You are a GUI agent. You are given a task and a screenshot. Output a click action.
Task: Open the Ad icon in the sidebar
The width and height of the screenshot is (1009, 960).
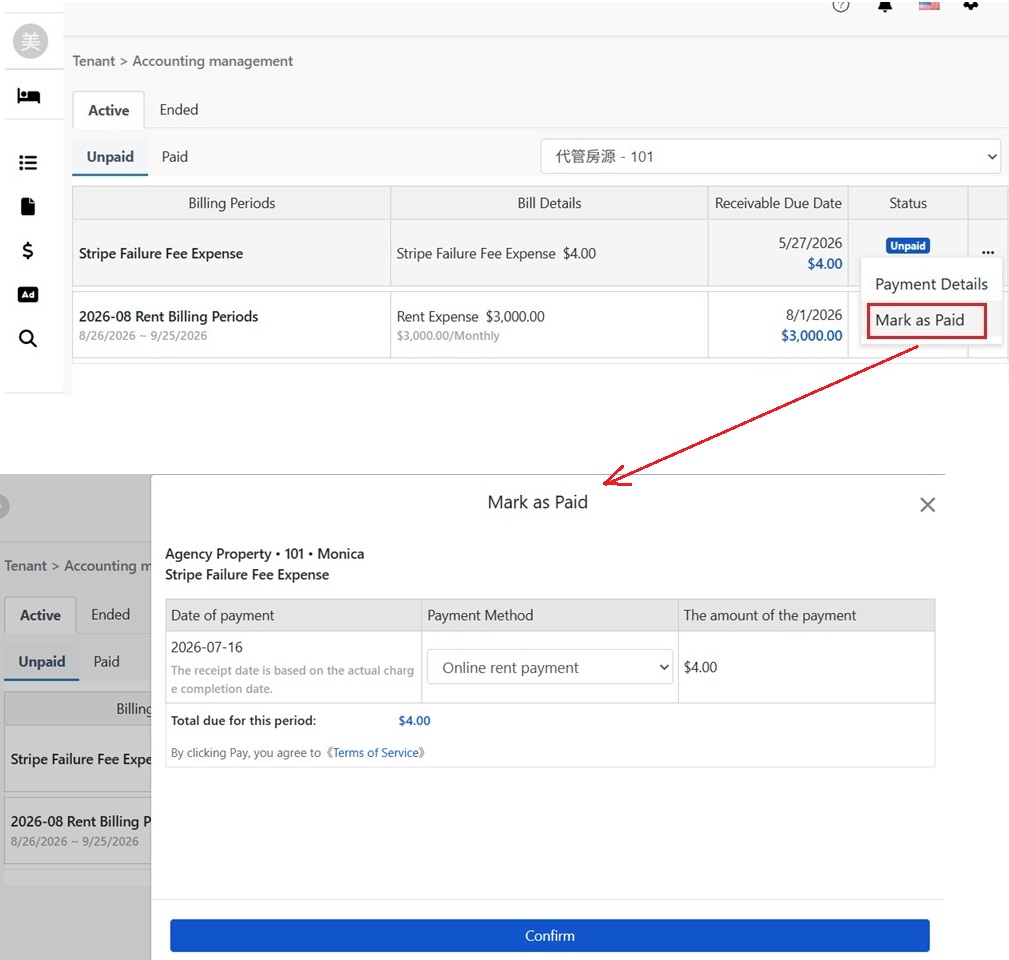(28, 295)
